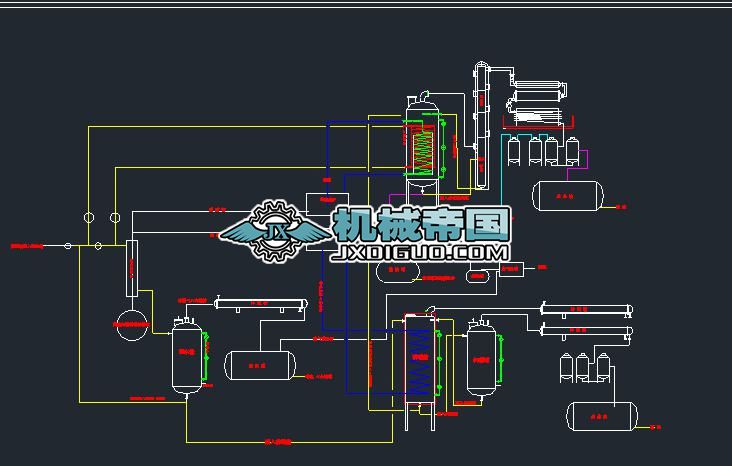732x466 pixels.
Task: Select the narrow vertical heat exchanger on left
Action: tap(131, 269)
